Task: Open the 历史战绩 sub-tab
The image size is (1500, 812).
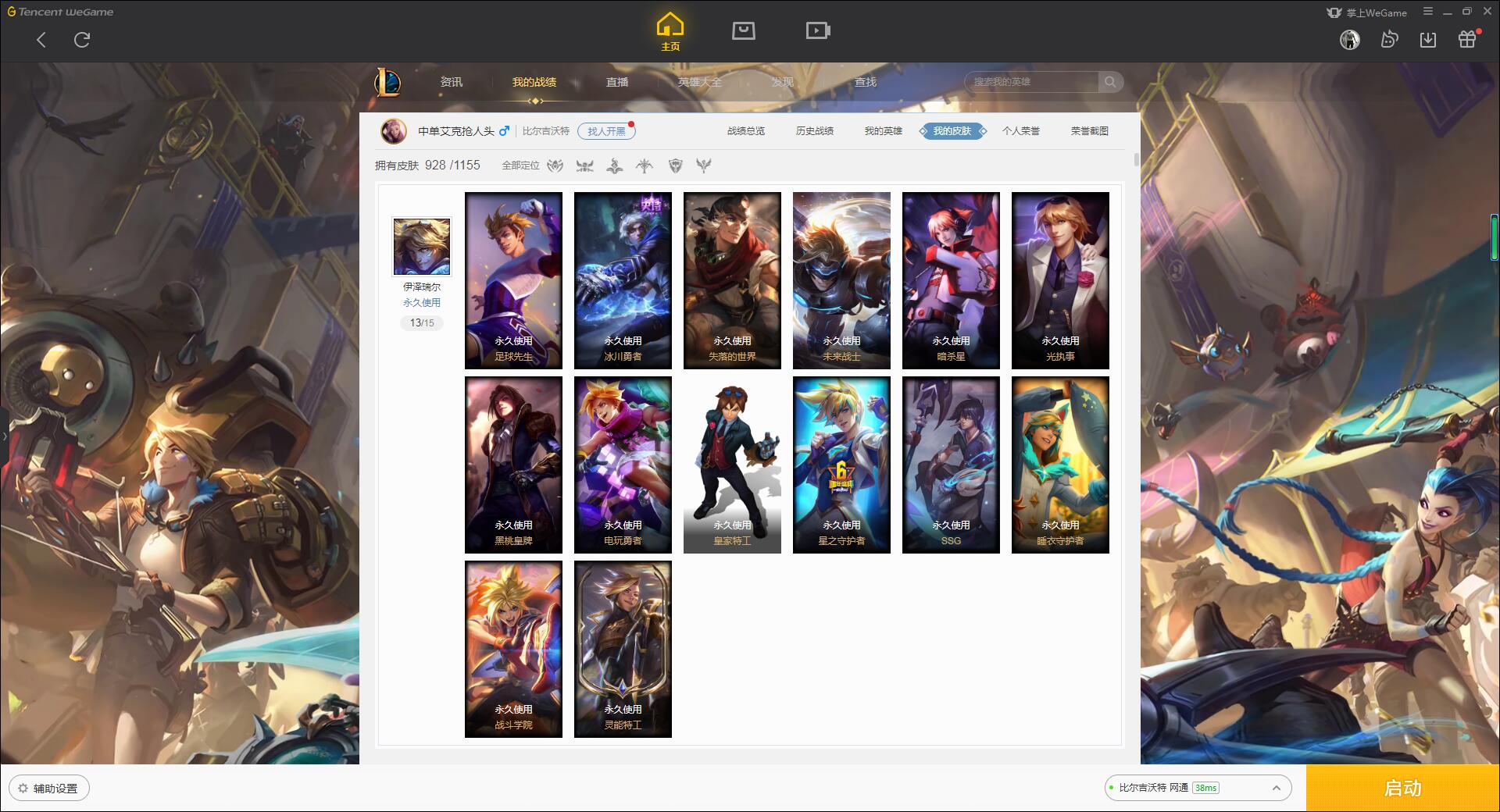Action: pyautogui.click(x=815, y=131)
